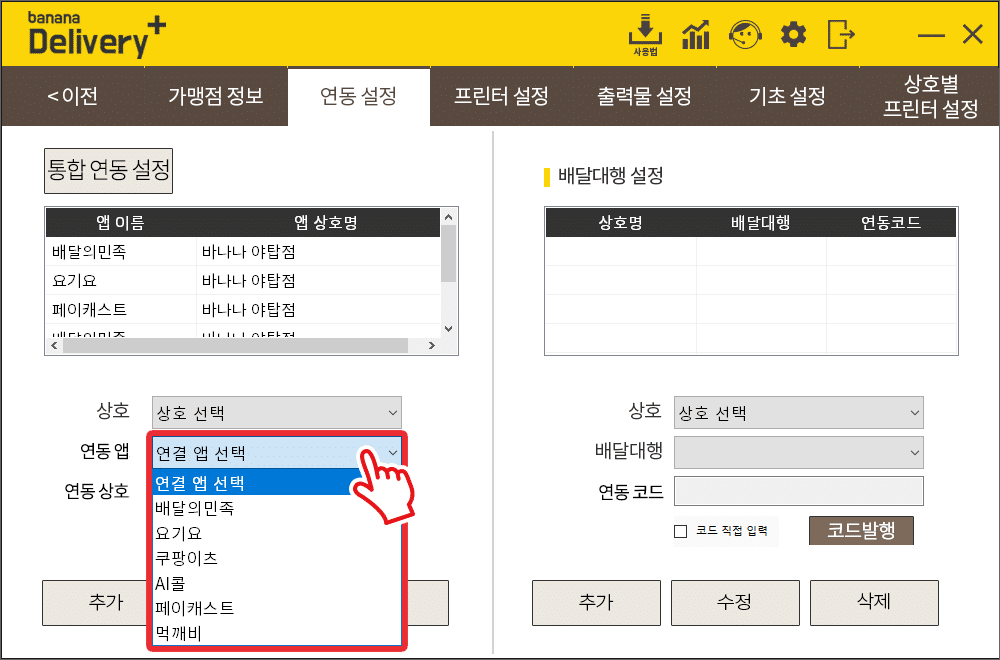The width and height of the screenshot is (1000, 660).
Task: Click the 배달대행 설정 추가 button
Action: (x=596, y=603)
